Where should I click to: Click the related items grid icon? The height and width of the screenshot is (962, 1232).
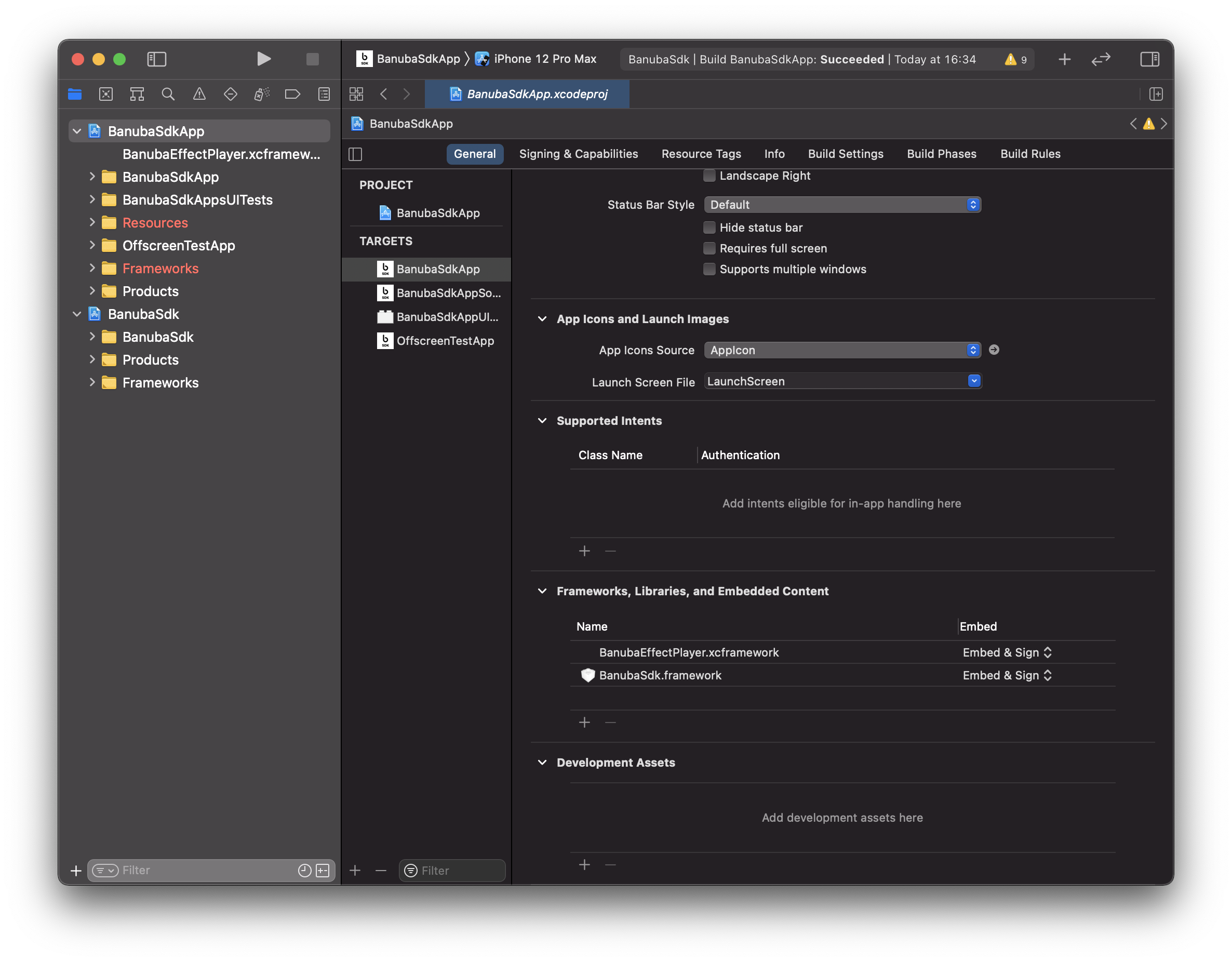356,94
